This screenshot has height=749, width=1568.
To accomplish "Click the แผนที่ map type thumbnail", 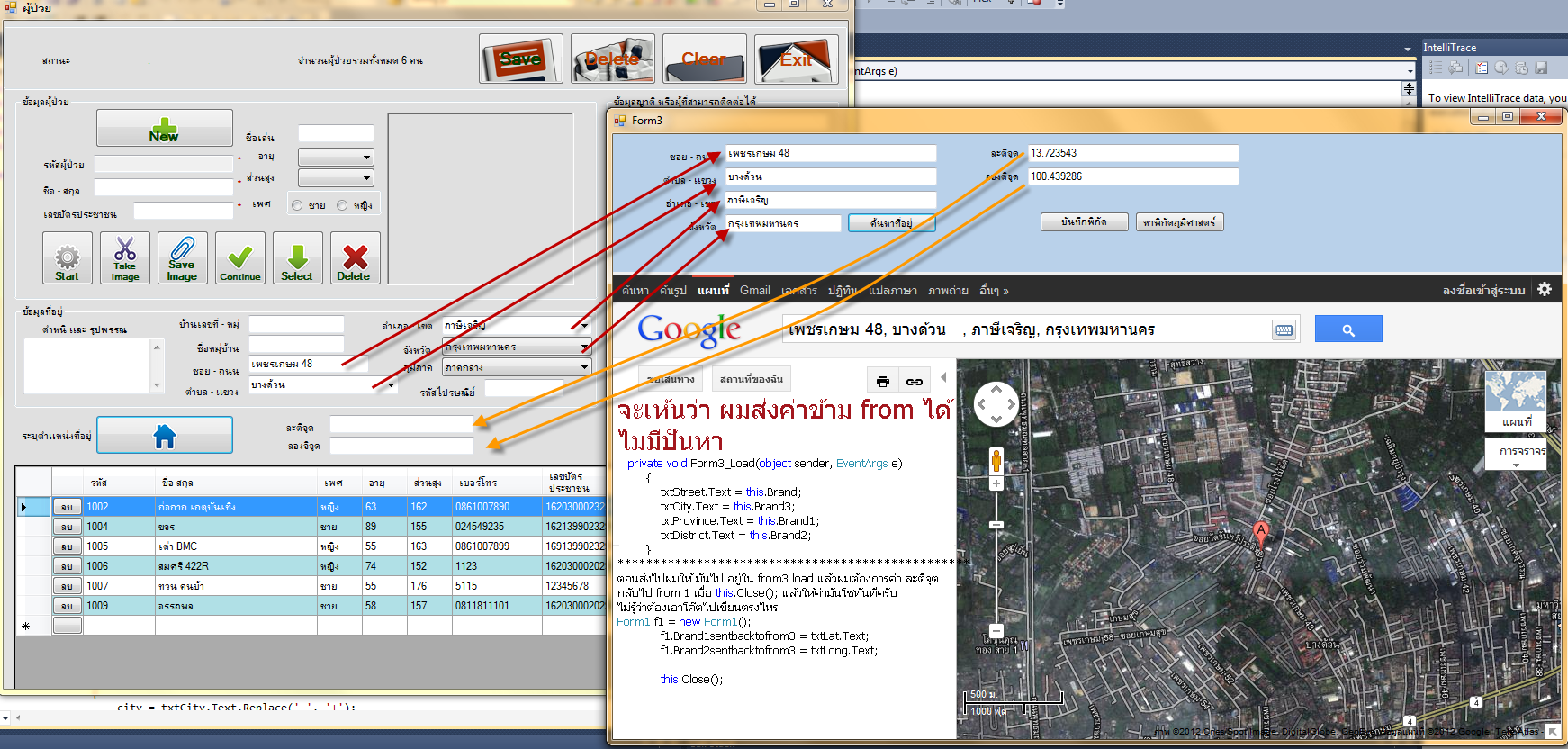I will coord(1516,401).
